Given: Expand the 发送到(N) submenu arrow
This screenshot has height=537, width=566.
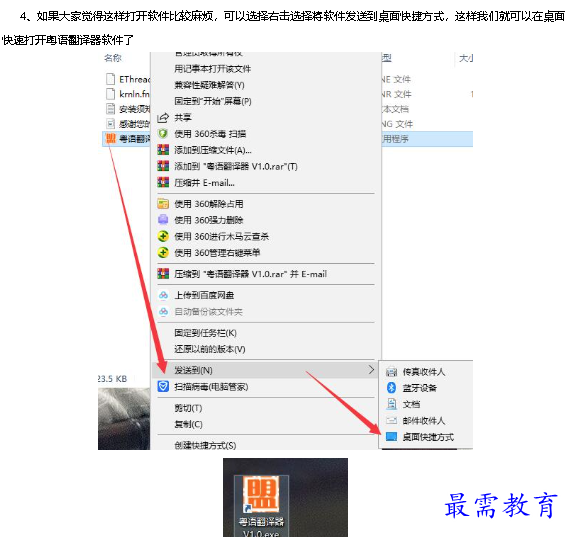Looking at the screenshot, I should (x=371, y=370).
